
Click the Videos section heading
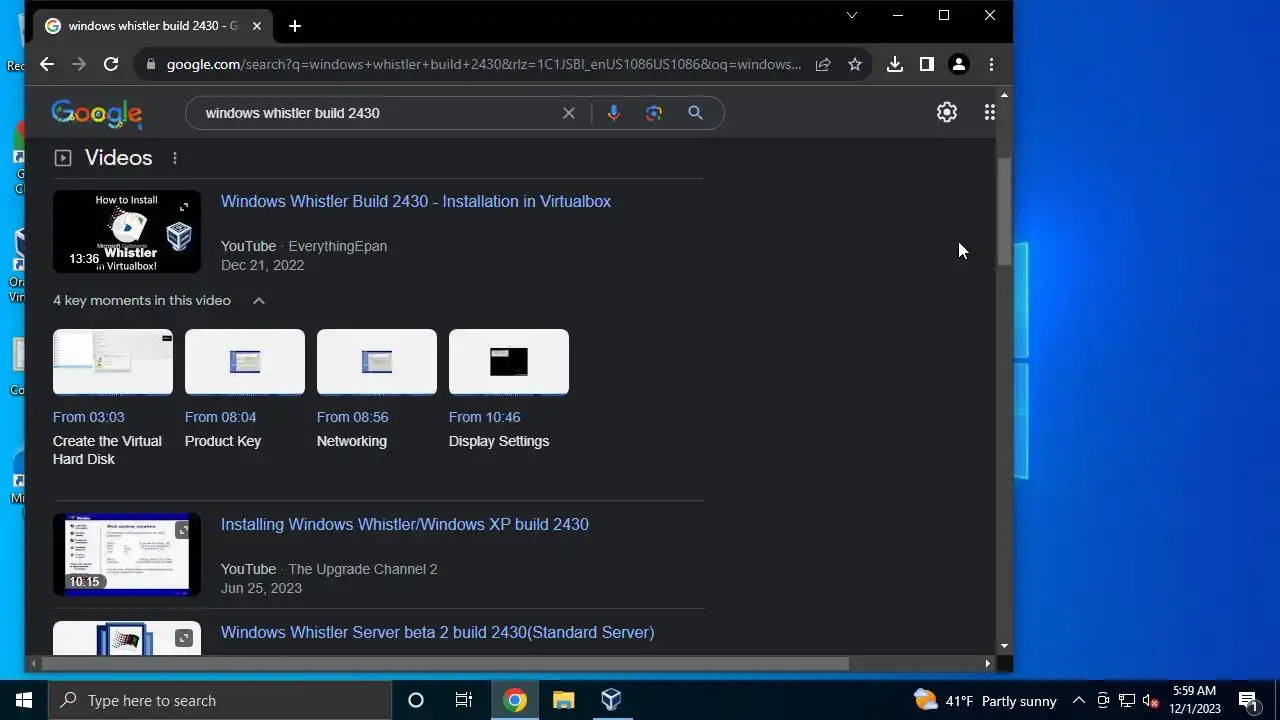click(118, 158)
